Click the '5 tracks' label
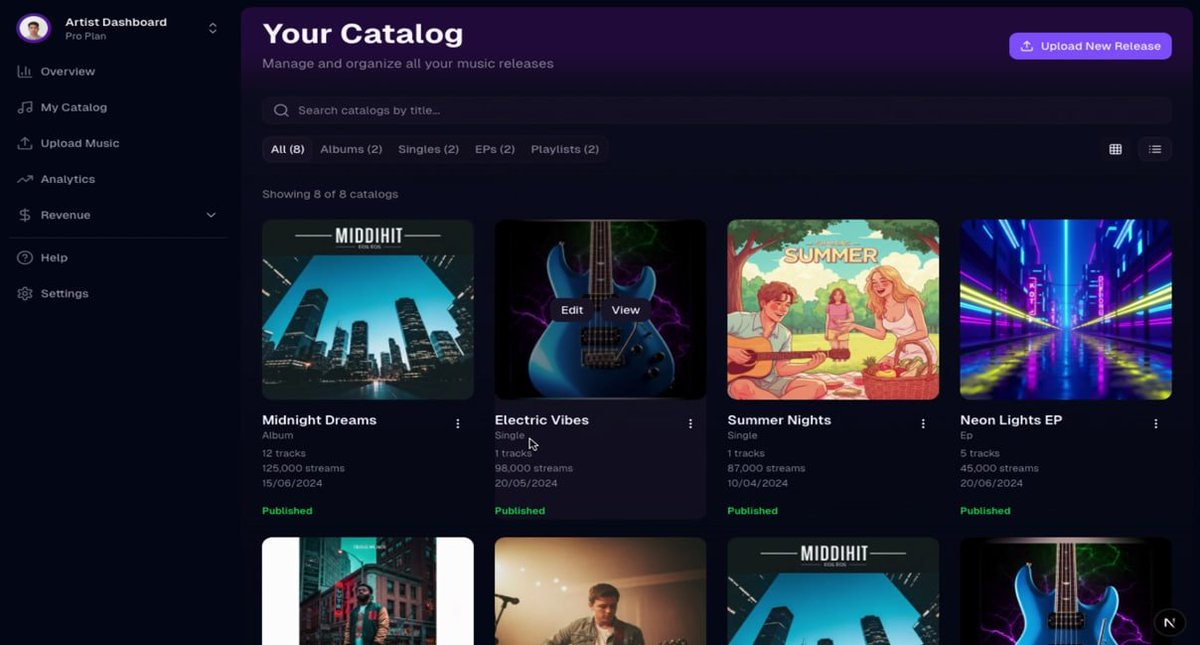Image resolution: width=1200 pixels, height=645 pixels. click(x=980, y=453)
